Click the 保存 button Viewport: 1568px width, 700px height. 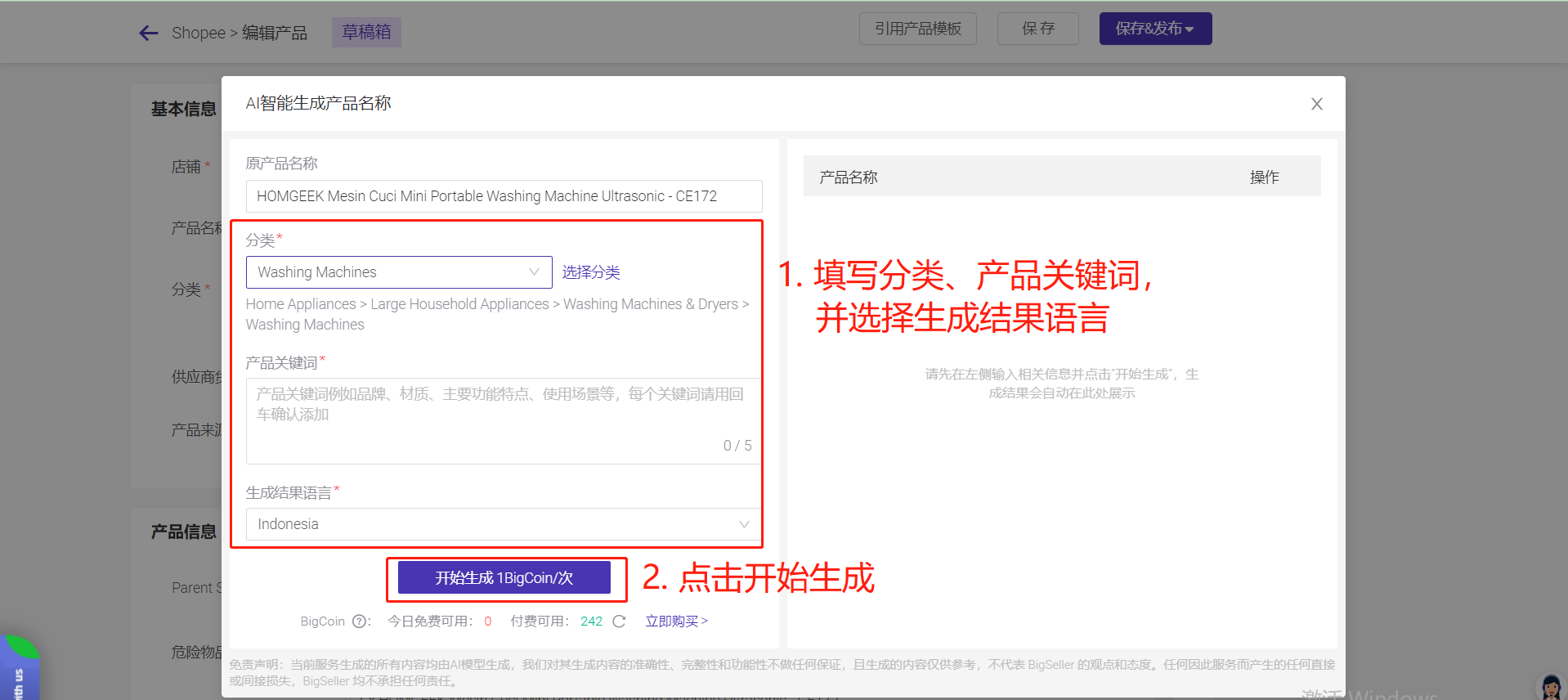tap(1037, 29)
